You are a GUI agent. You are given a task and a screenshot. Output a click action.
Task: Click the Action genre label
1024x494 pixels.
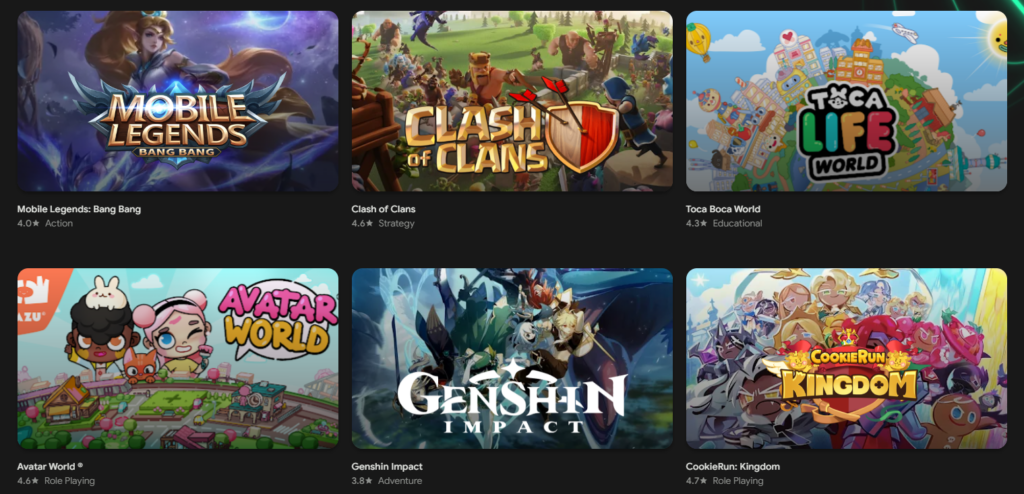[x=59, y=223]
